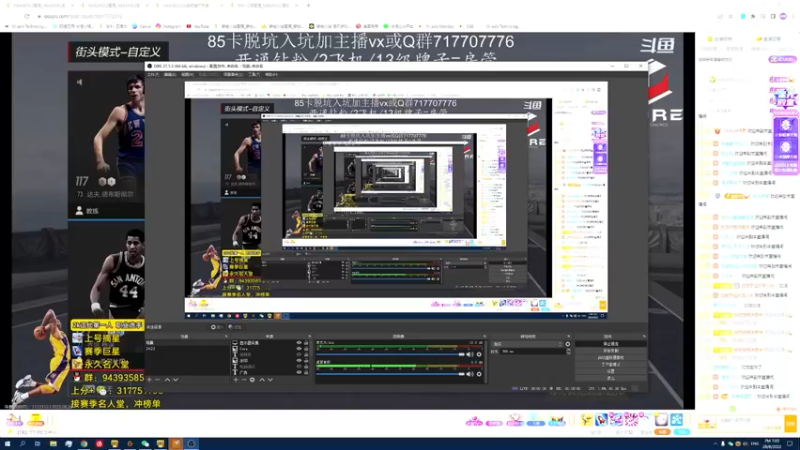This screenshot has height=450, width=800.
Task: Click the transition duration input field
Action: 532,352
